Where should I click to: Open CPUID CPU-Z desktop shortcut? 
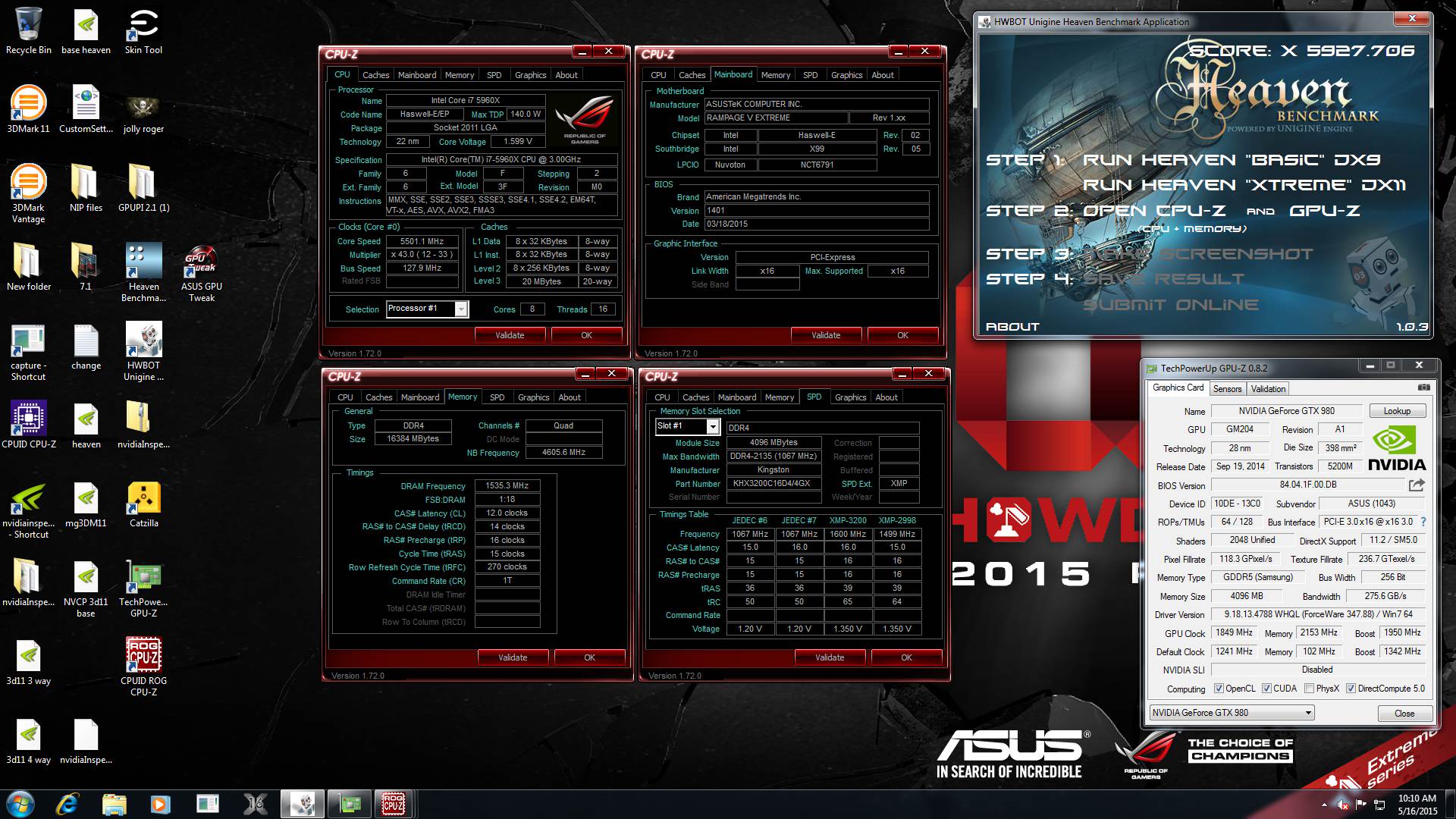tap(29, 425)
